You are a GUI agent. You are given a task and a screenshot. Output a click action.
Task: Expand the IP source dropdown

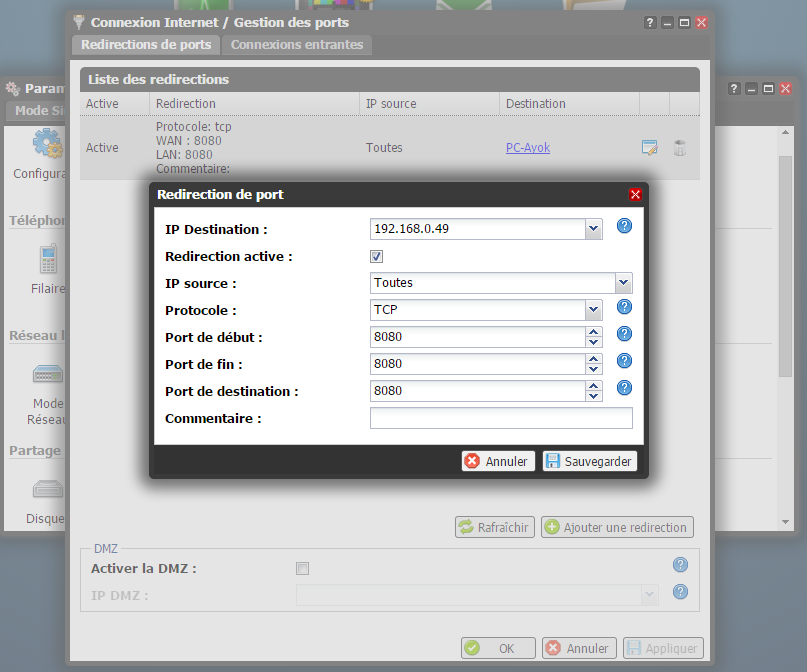624,283
